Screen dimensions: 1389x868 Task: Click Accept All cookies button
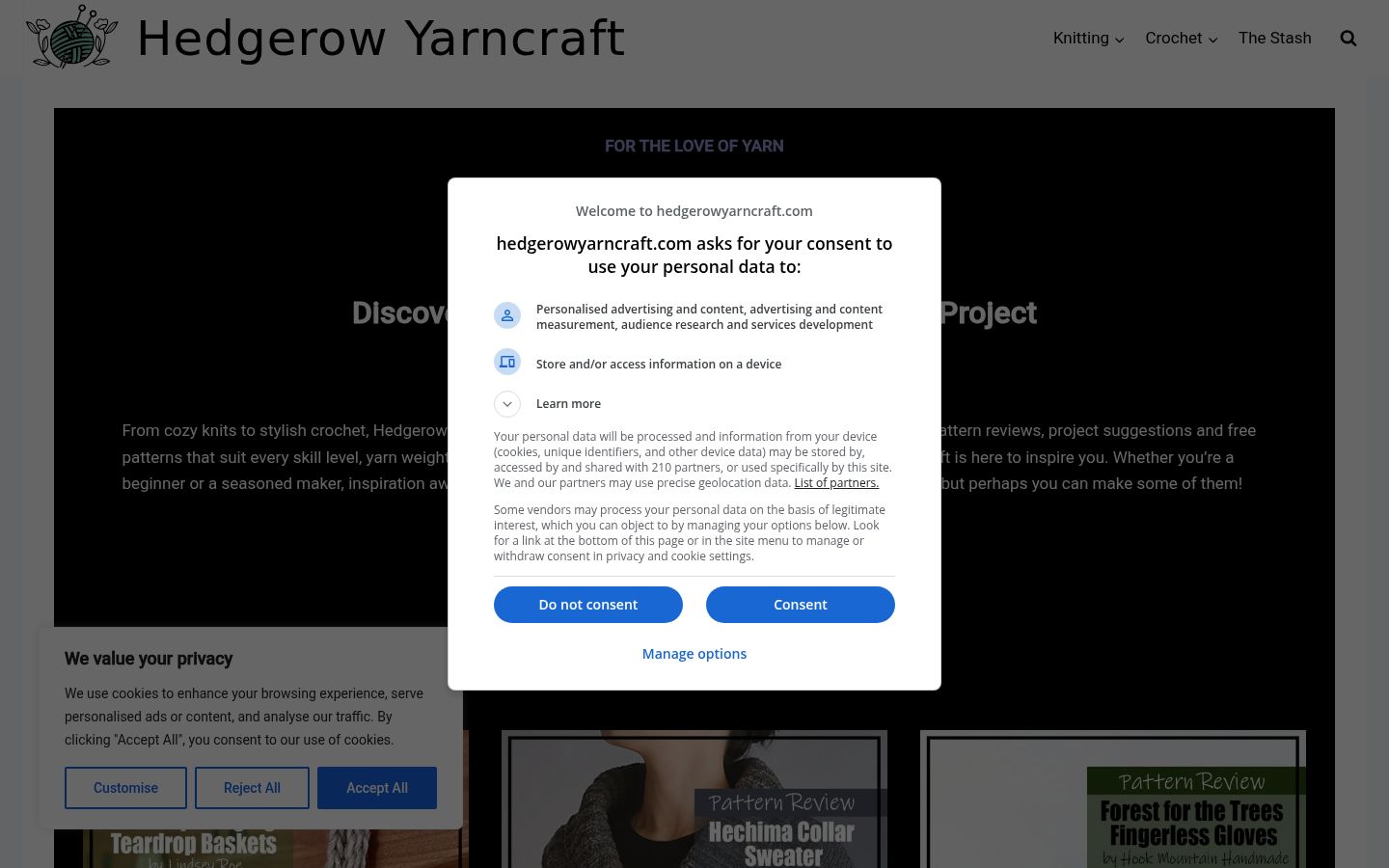tap(377, 788)
